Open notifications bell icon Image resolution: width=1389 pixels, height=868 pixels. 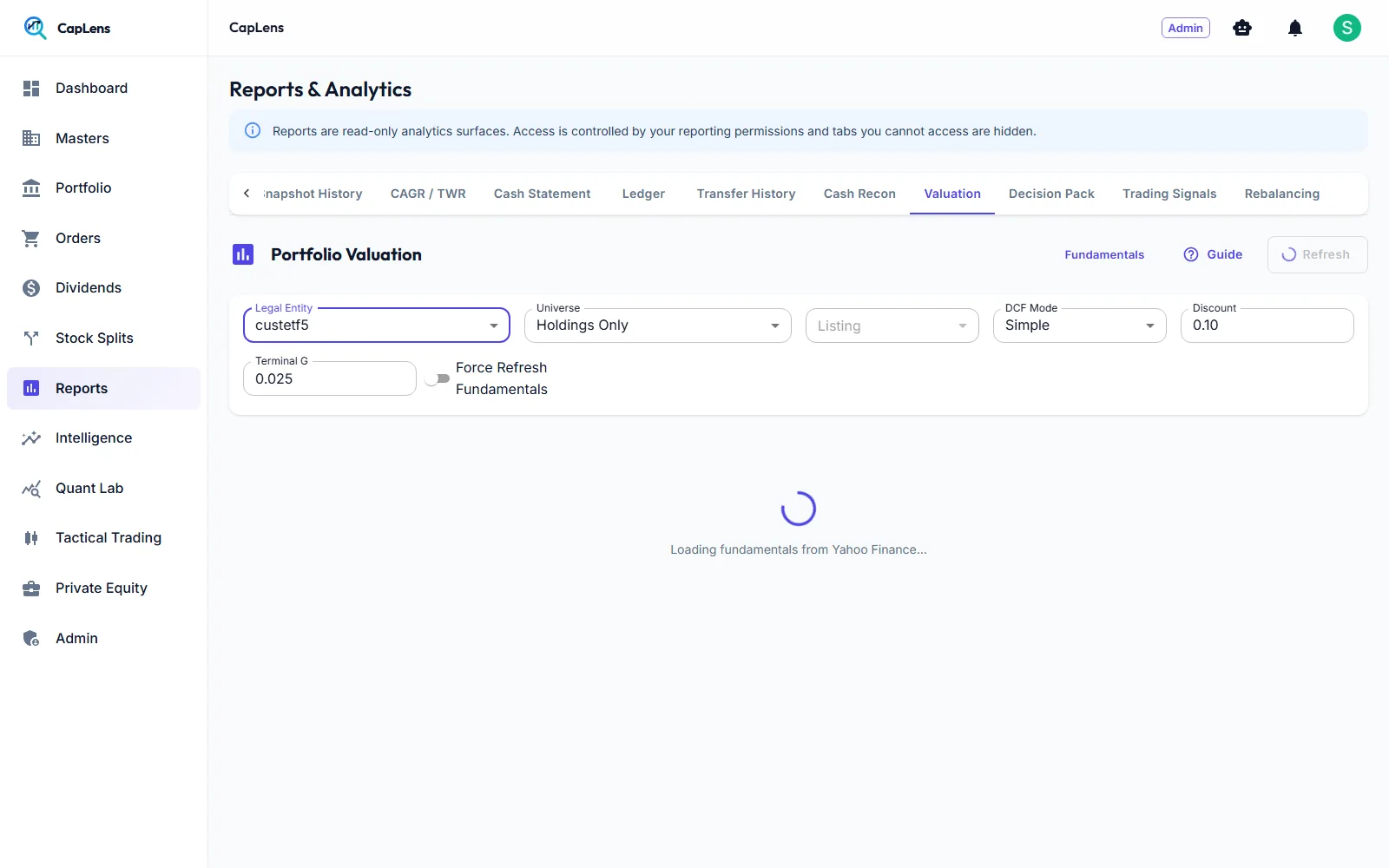[1295, 28]
